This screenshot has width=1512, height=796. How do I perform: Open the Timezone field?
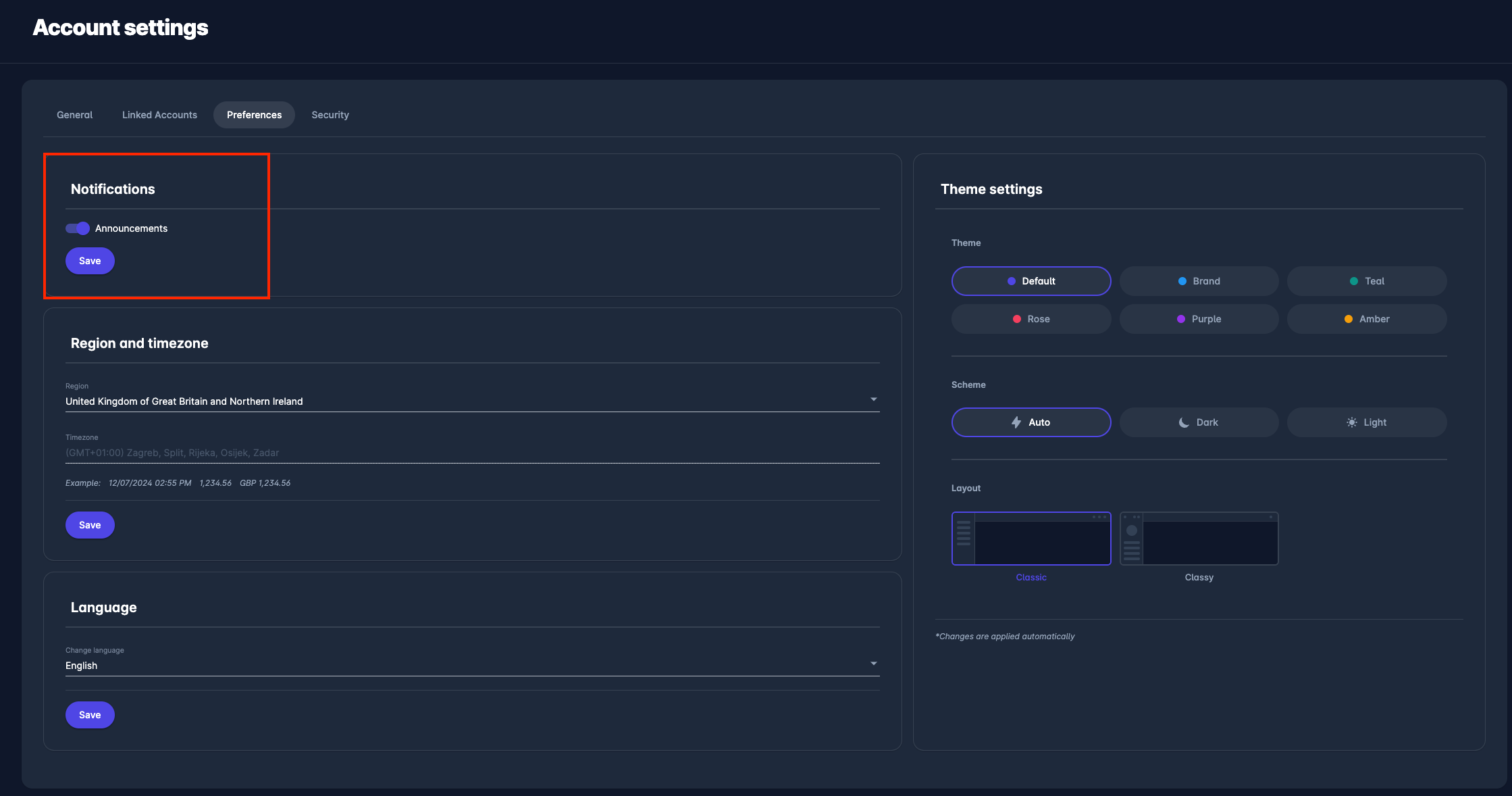[473, 452]
